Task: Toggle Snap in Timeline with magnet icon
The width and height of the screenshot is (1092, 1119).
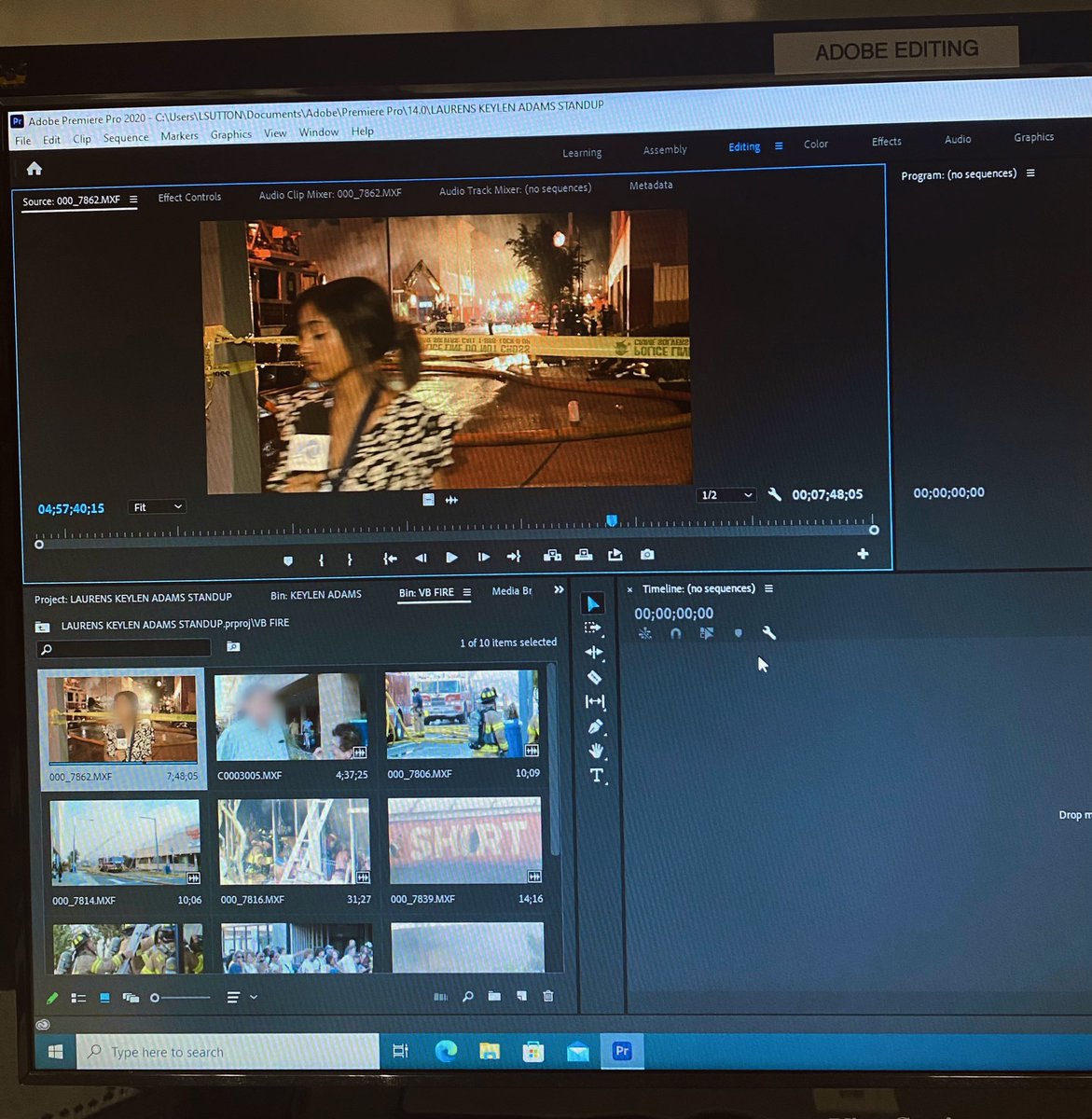Action: 675,633
